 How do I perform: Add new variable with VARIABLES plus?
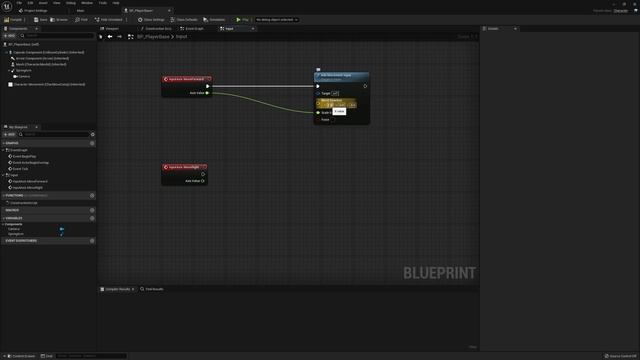[92, 218]
